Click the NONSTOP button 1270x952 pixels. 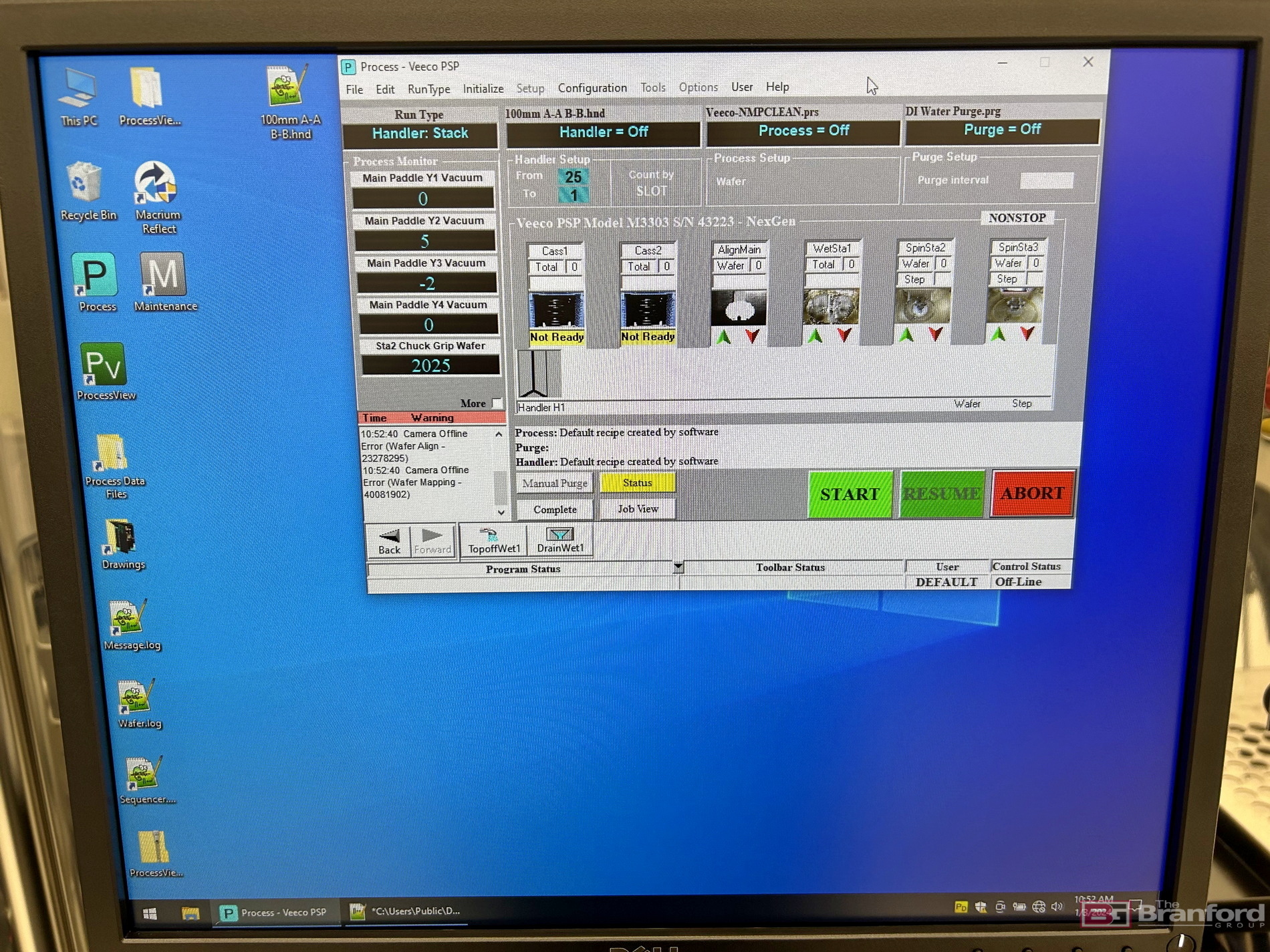(1017, 218)
